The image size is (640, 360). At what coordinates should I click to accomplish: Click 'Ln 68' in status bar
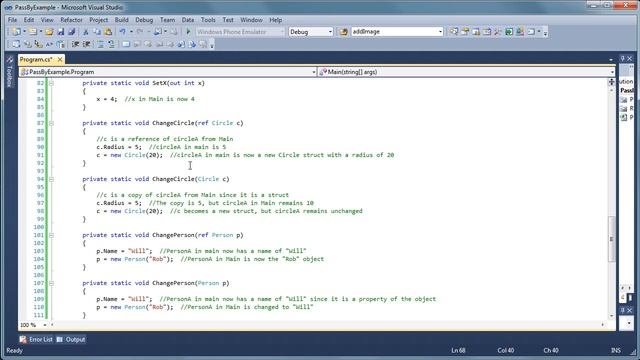(458, 351)
